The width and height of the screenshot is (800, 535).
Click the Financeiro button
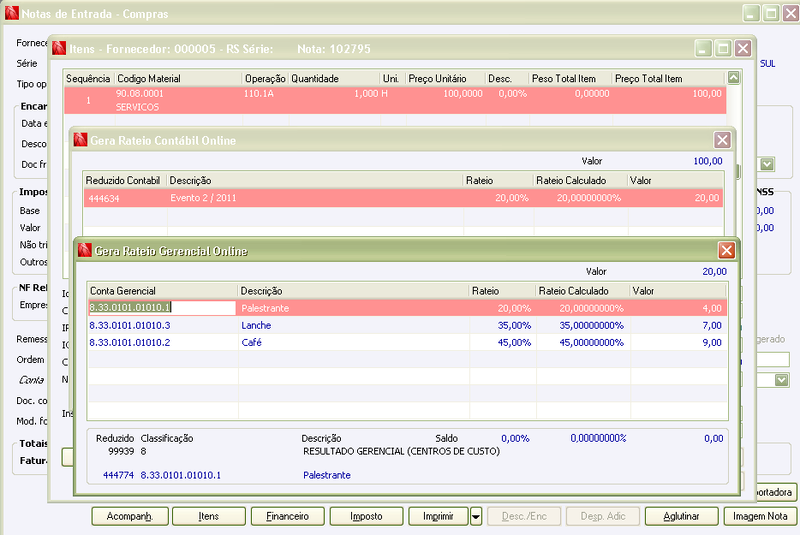pyautogui.click(x=287, y=516)
